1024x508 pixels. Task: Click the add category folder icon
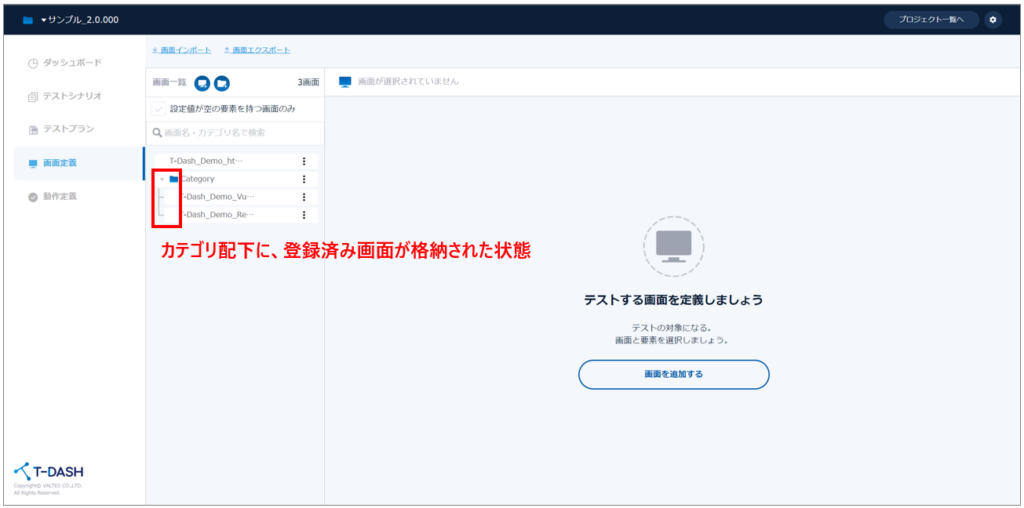[222, 82]
